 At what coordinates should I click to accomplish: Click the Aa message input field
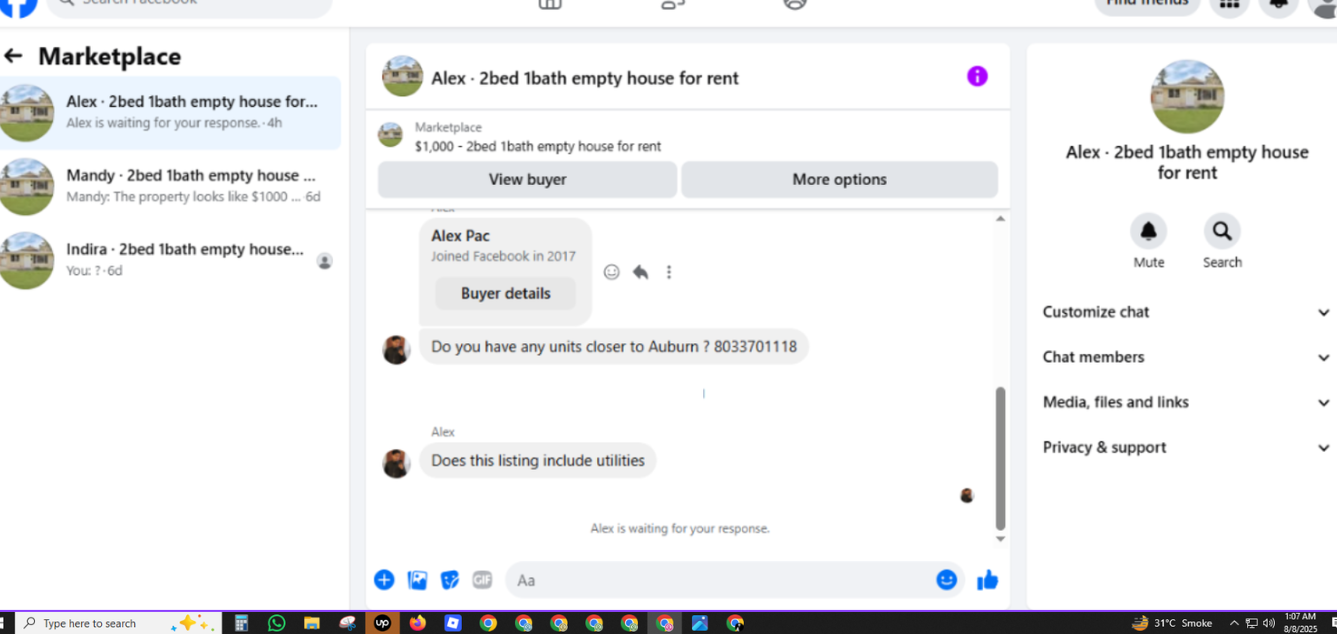pyautogui.click(x=720, y=580)
